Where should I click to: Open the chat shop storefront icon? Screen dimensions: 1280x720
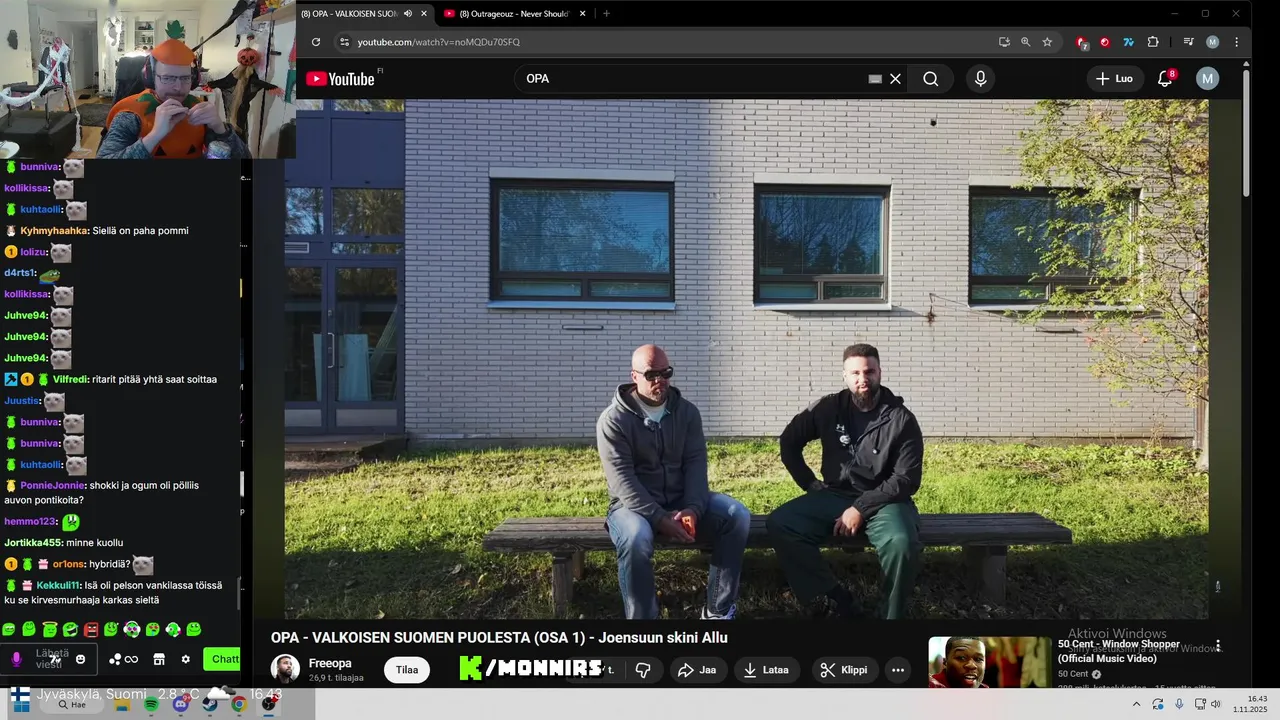pos(158,659)
